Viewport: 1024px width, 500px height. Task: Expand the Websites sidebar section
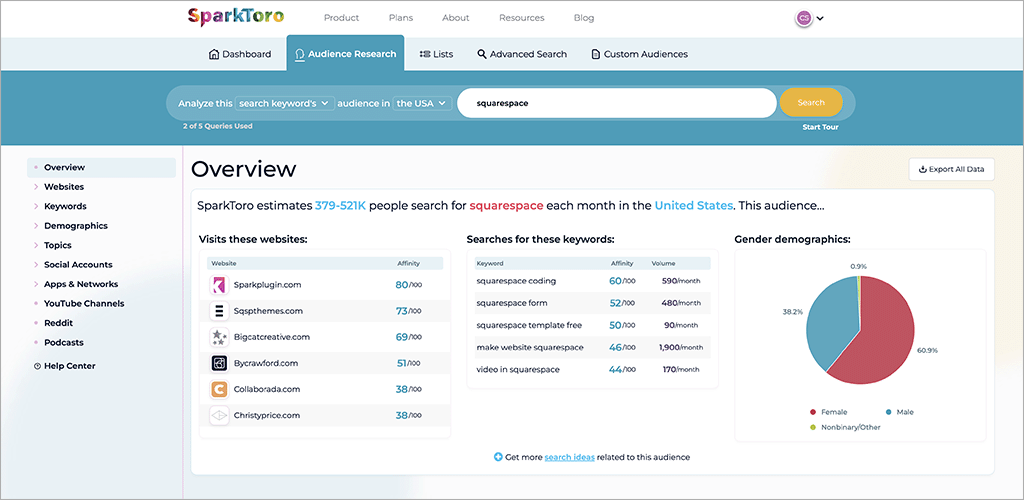pos(64,187)
